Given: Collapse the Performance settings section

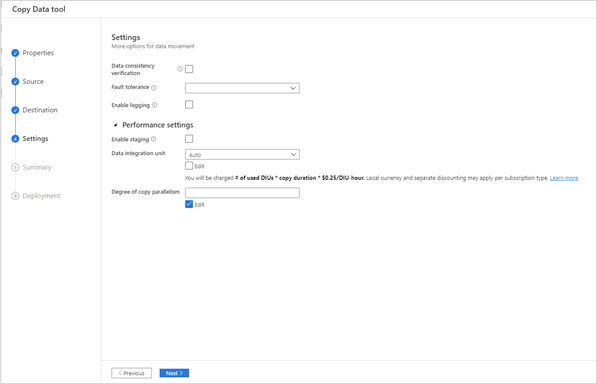Looking at the screenshot, I should coord(115,125).
